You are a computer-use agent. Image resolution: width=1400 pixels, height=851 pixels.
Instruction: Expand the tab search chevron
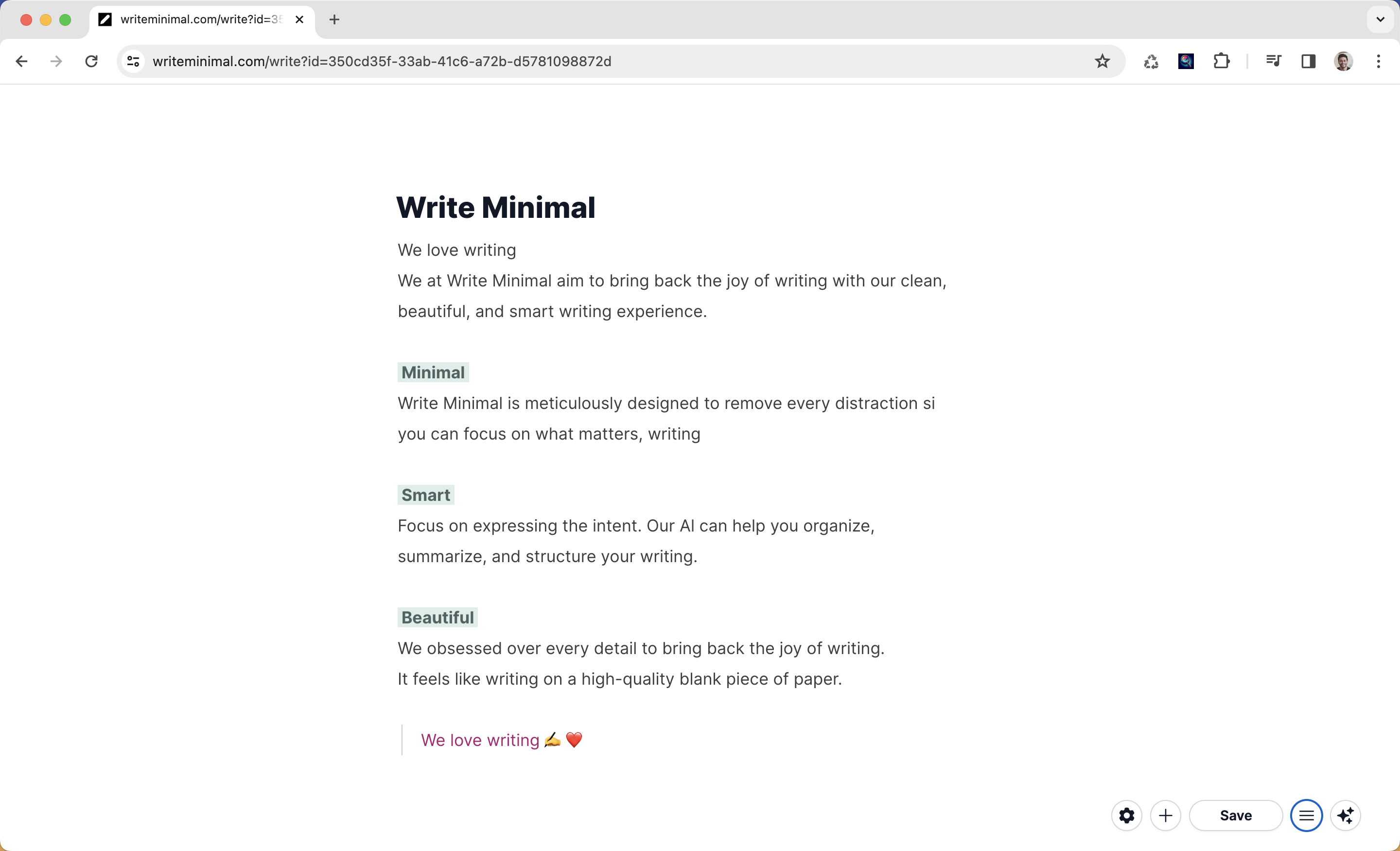1380,19
